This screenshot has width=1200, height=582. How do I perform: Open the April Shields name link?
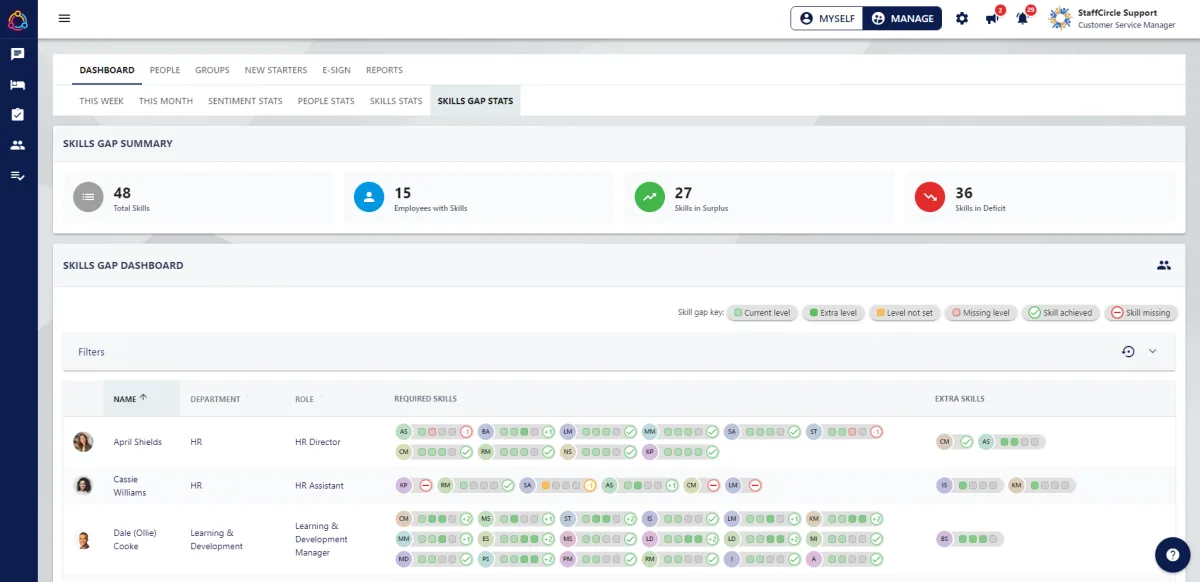point(138,442)
